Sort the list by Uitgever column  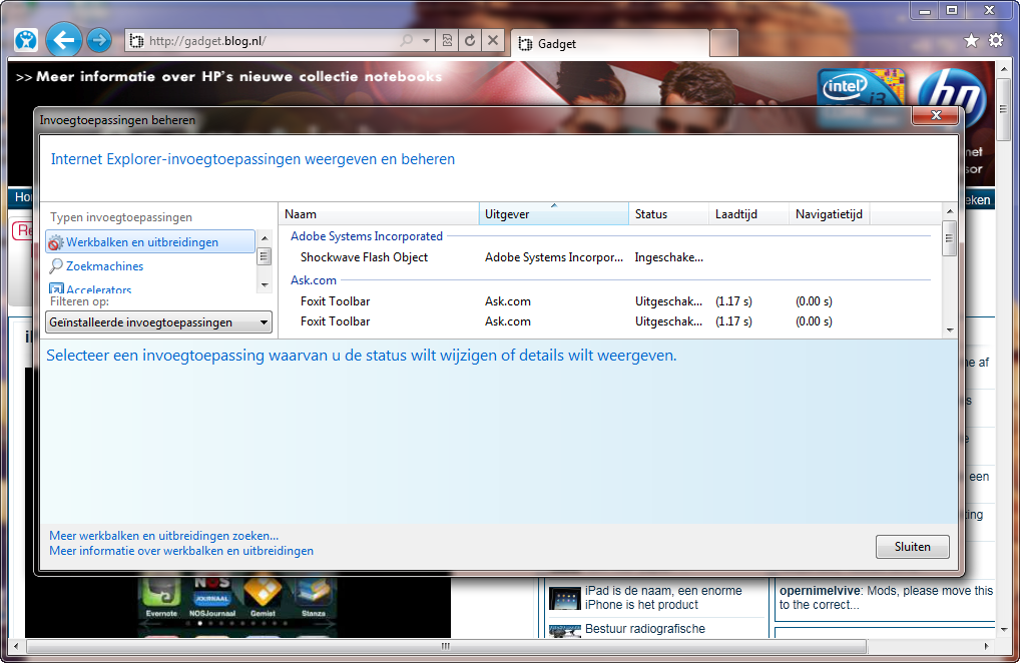(x=554, y=214)
